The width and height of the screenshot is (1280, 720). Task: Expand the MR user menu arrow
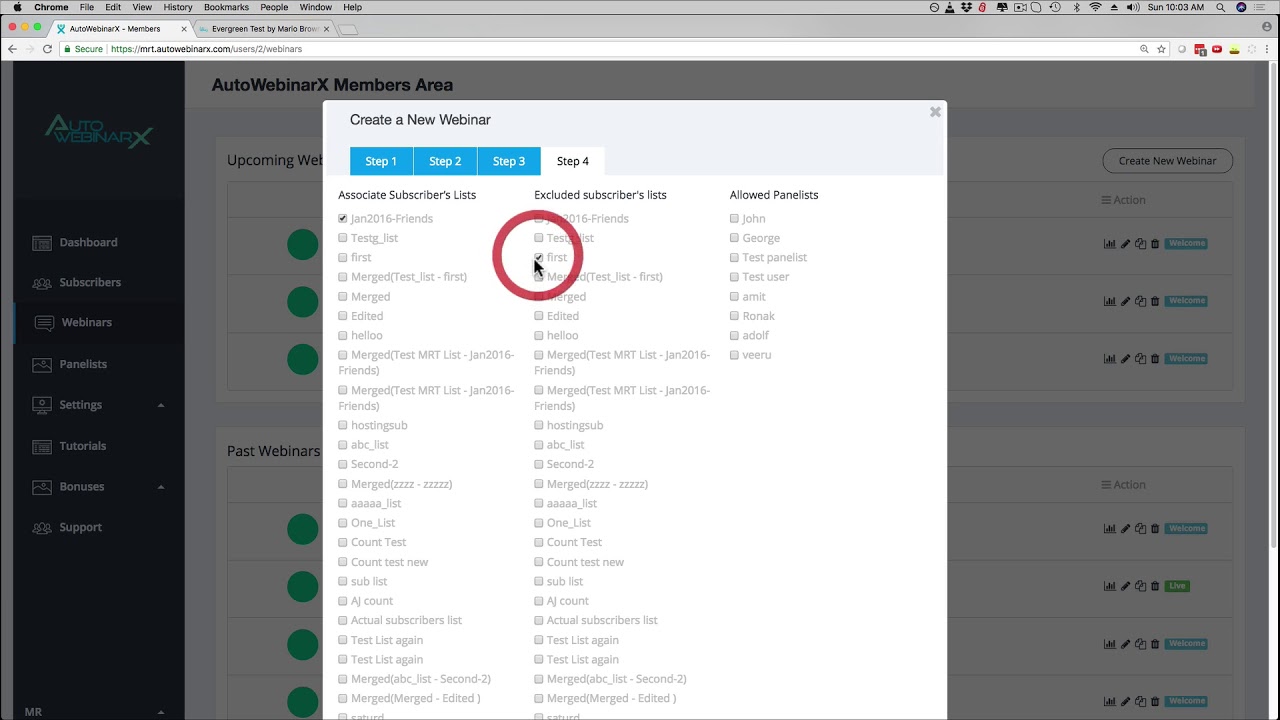[x=161, y=712]
